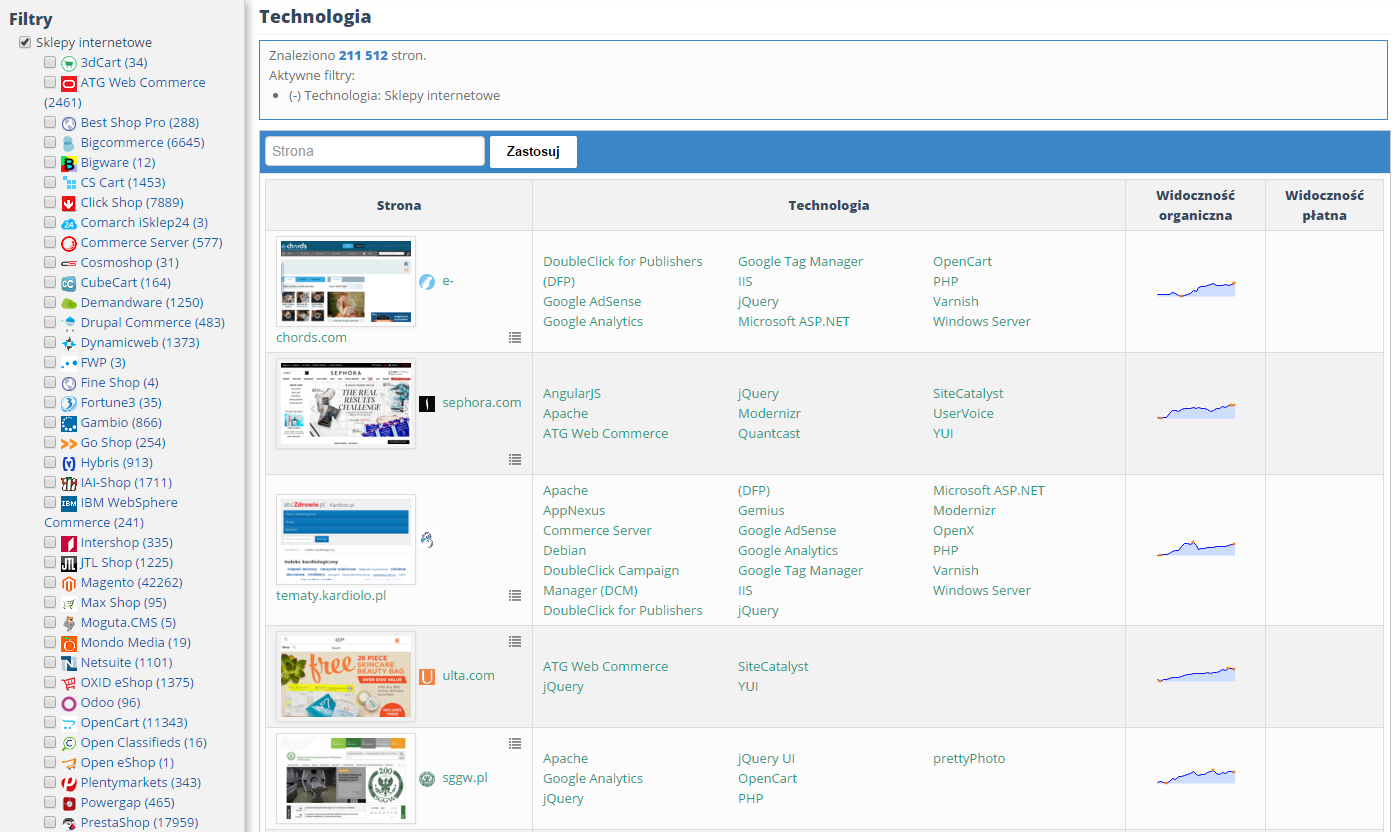Enable the Best Shop Pro checkbox
Screen dimensions: 1399x832
[50, 123]
